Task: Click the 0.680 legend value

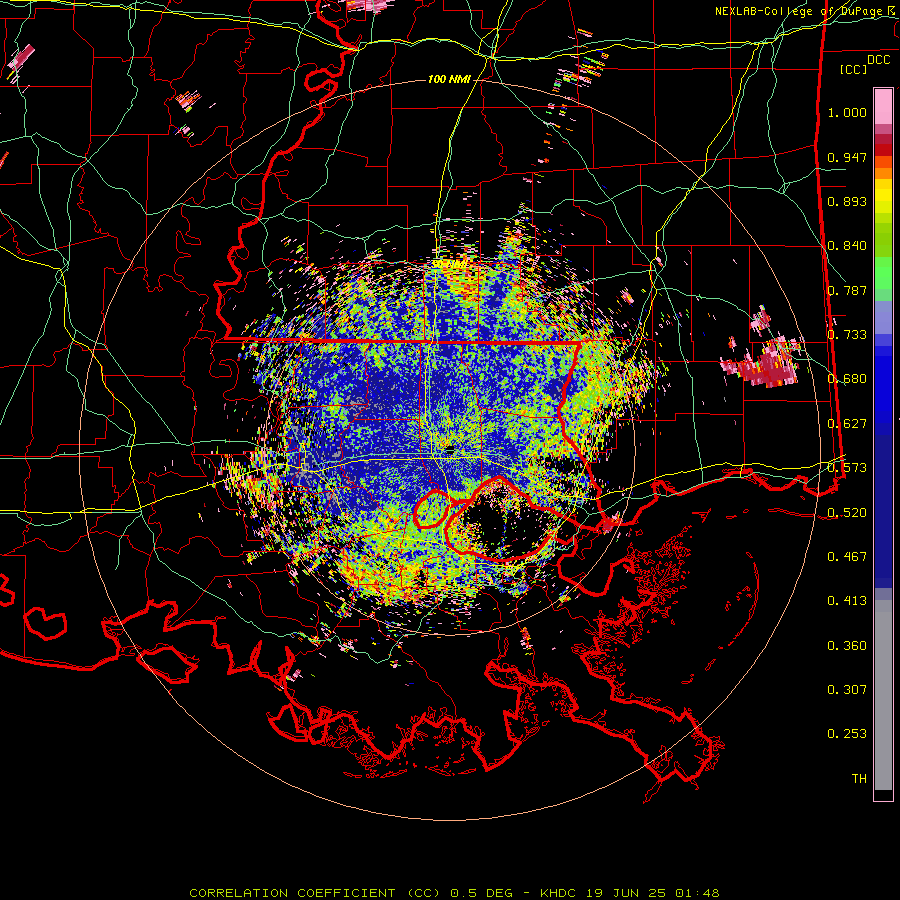Action: pos(847,379)
